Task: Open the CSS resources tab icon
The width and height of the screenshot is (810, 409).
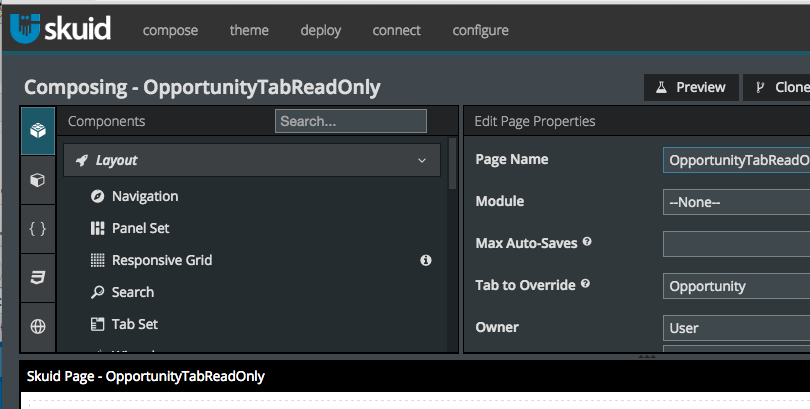Action: click(x=38, y=278)
